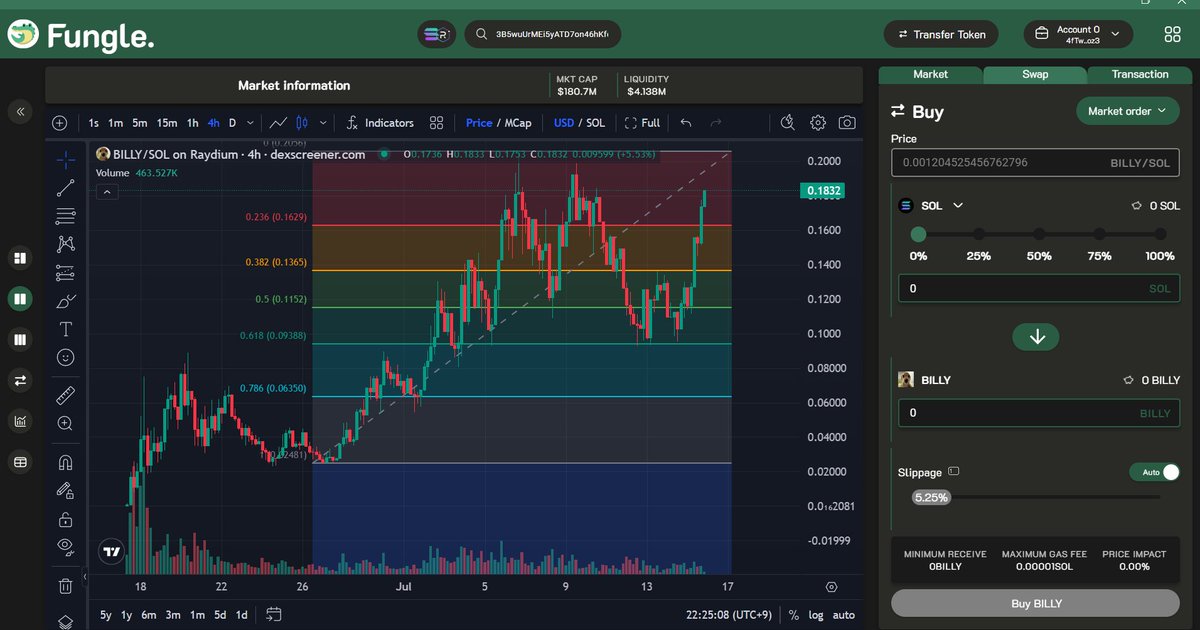Open the Fibonacci retracement tools
Image resolution: width=1200 pixels, height=630 pixels.
[x=66, y=215]
